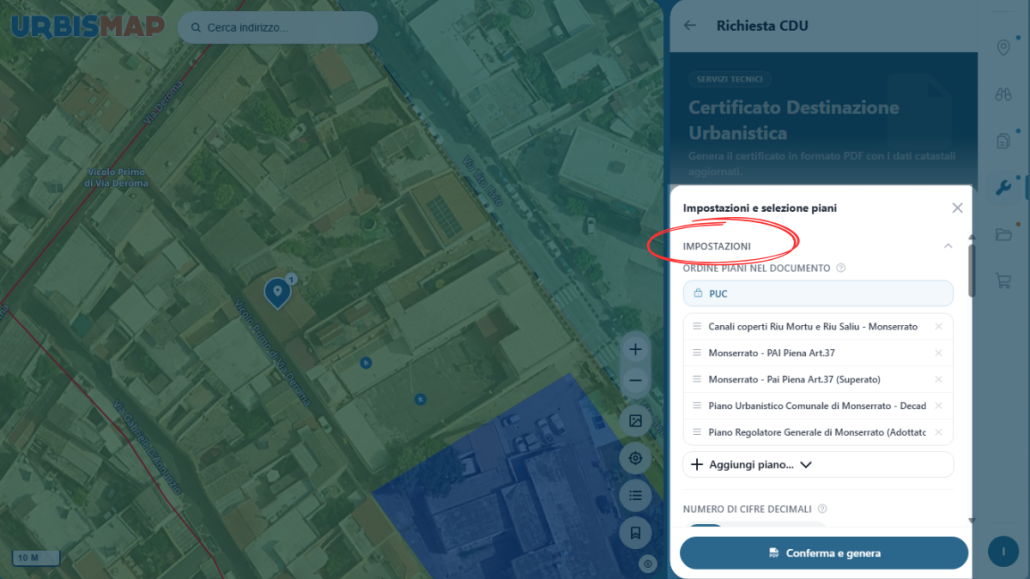This screenshot has width=1030, height=579.
Task: Center map on my location target icon
Action: pyautogui.click(x=635, y=458)
